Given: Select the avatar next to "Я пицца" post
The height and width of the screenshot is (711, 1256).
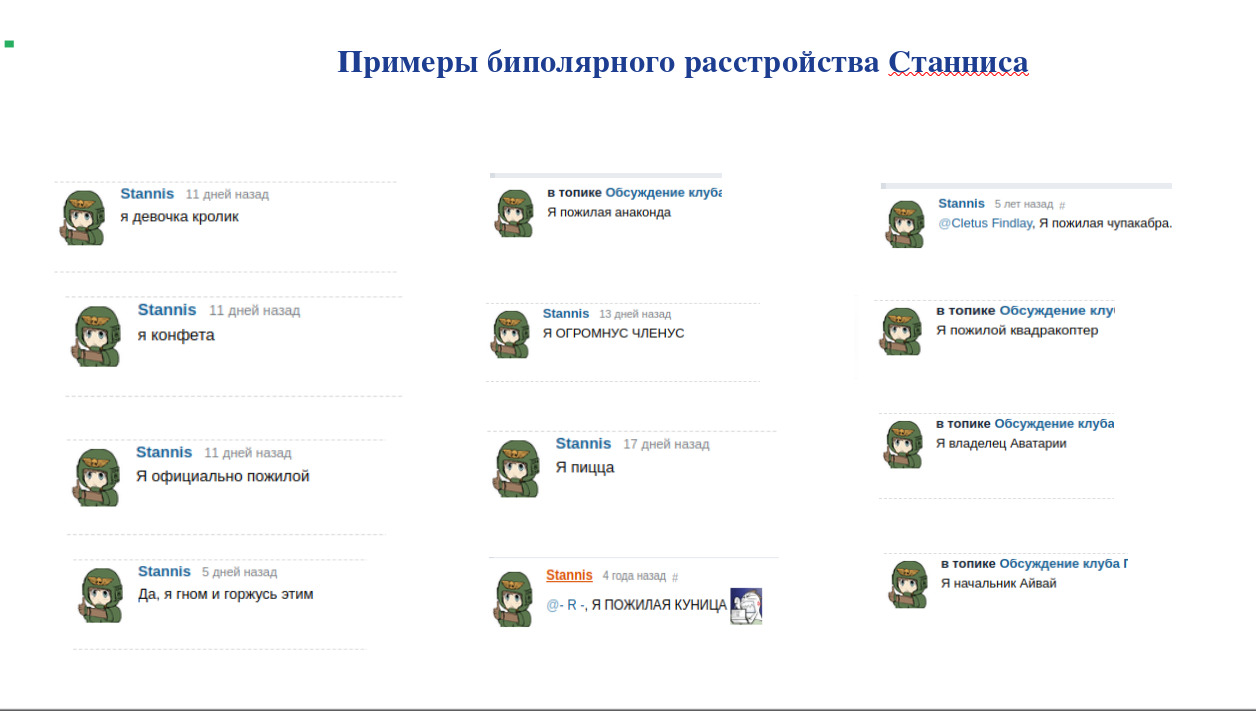Looking at the screenshot, I should [517, 468].
